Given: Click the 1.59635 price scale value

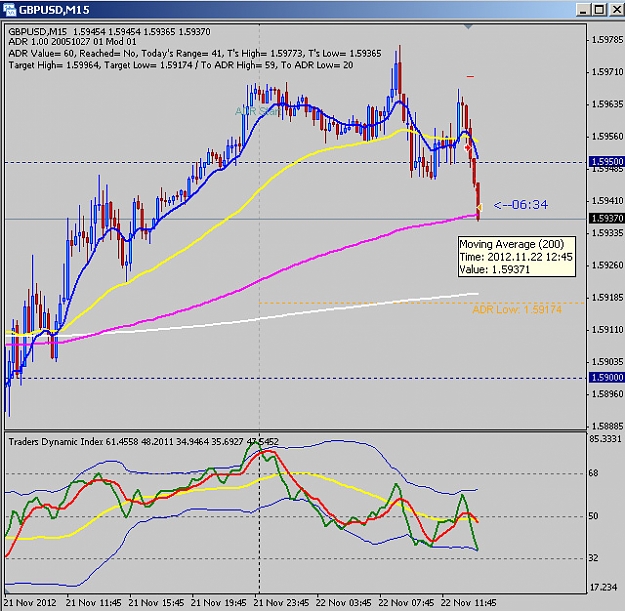Looking at the screenshot, I should click(x=607, y=104).
